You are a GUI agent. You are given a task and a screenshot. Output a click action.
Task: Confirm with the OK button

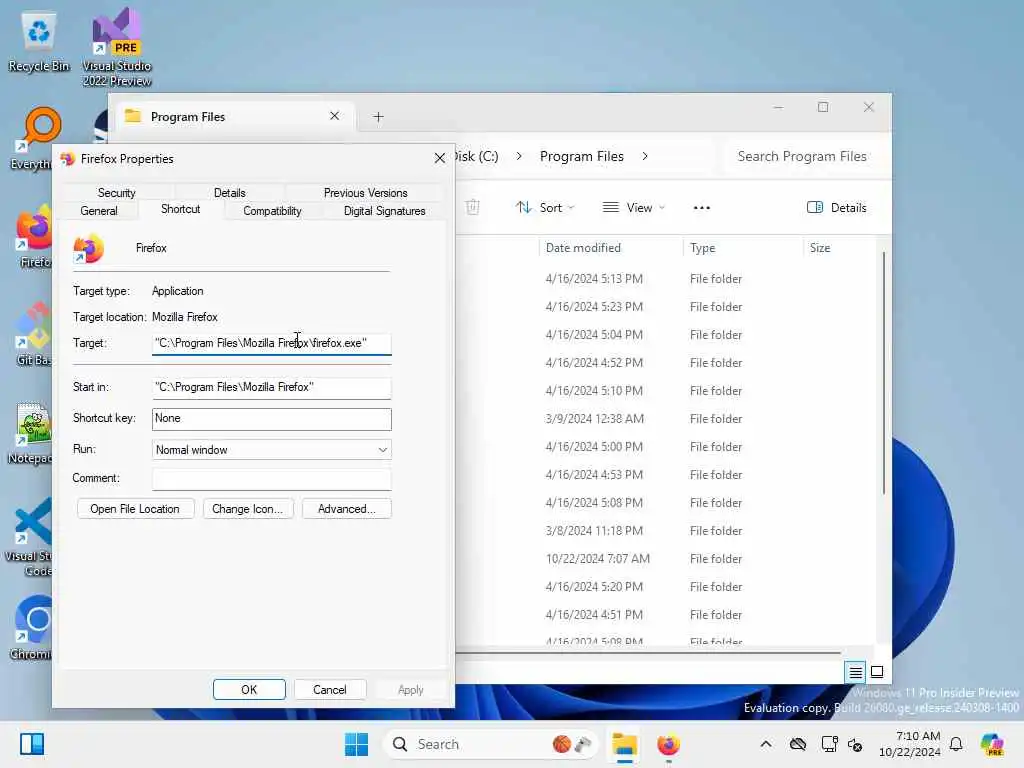(x=249, y=690)
